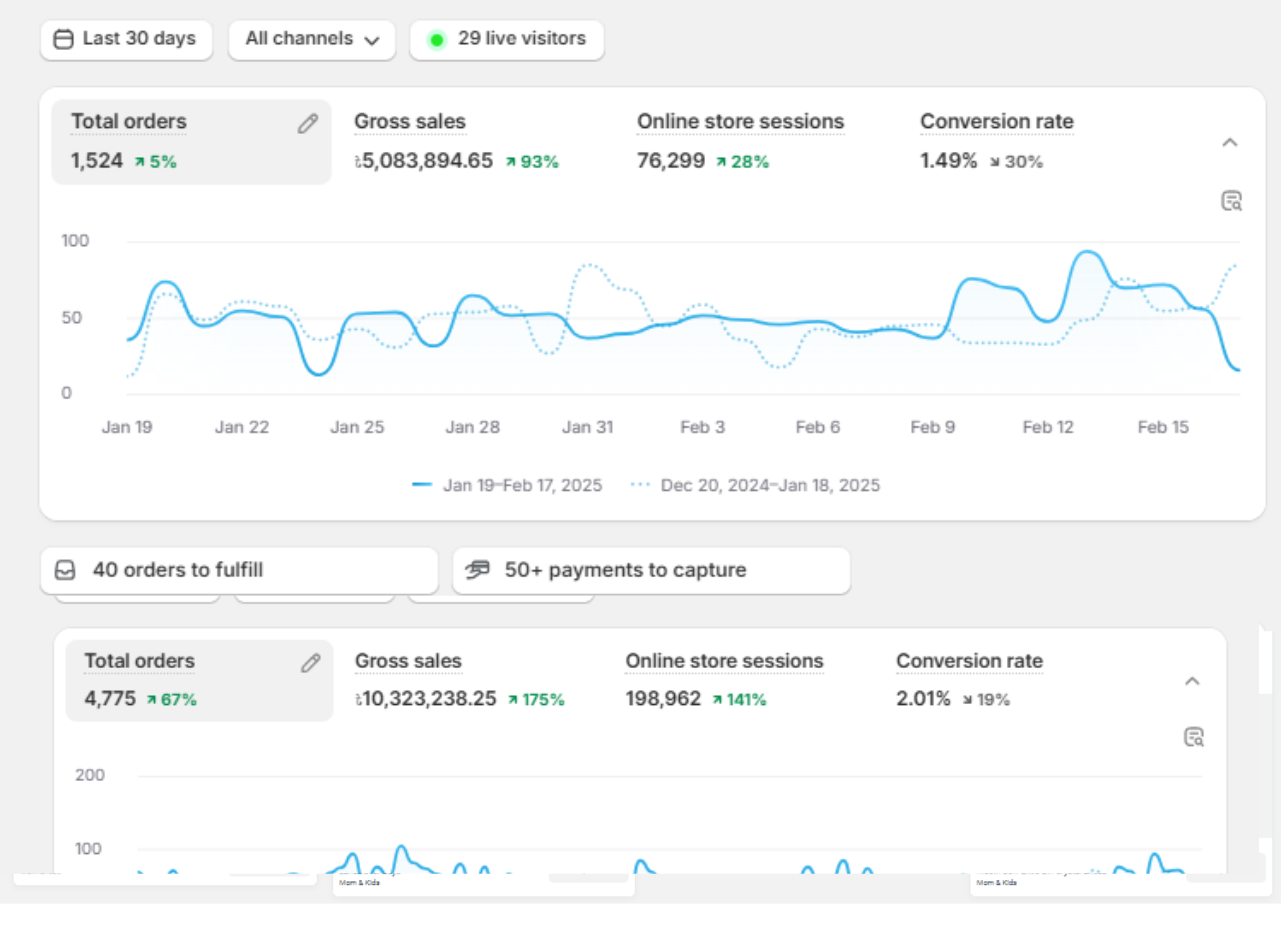The image size is (1281, 941).
Task: Click the 28% sessions change indicator
Action: coord(742,162)
